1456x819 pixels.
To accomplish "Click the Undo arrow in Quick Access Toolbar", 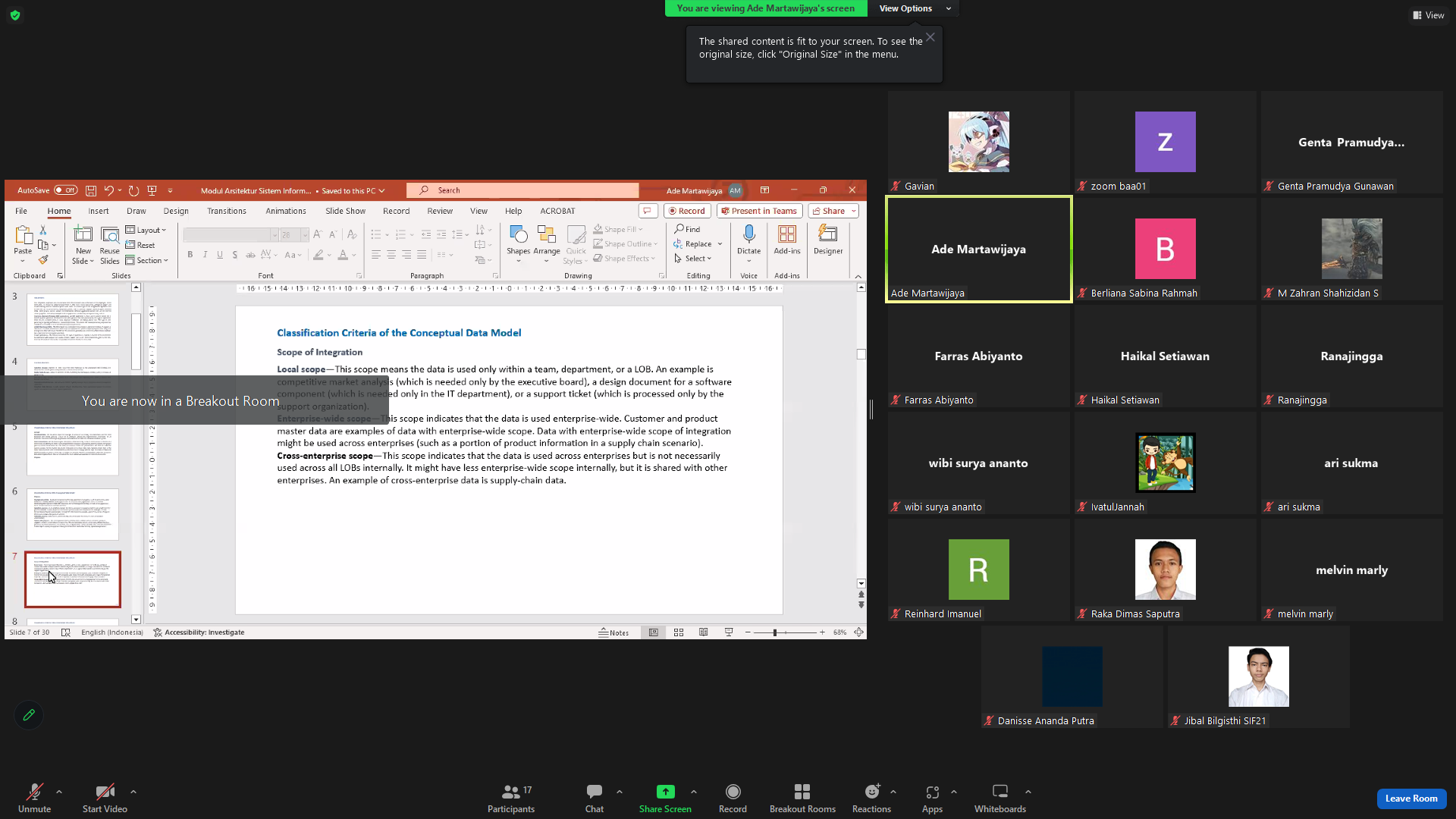I will (109, 191).
